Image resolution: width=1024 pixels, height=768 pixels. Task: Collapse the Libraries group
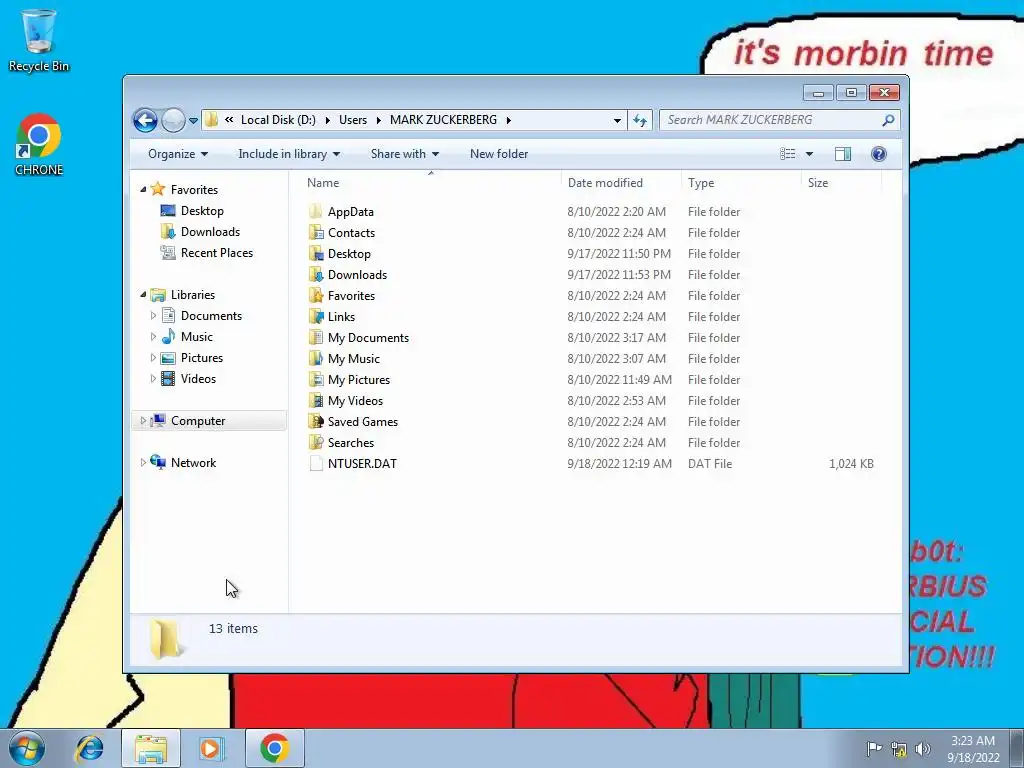(x=143, y=295)
